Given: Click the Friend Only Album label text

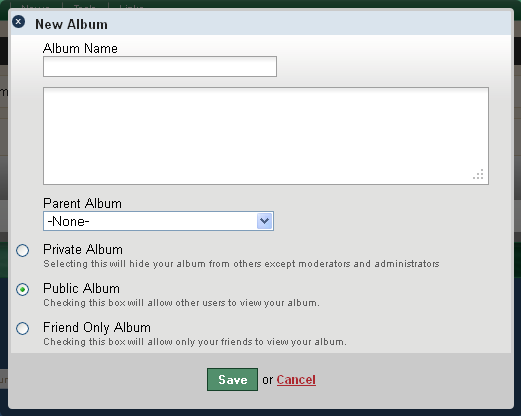Looking at the screenshot, I should click(x=97, y=327).
